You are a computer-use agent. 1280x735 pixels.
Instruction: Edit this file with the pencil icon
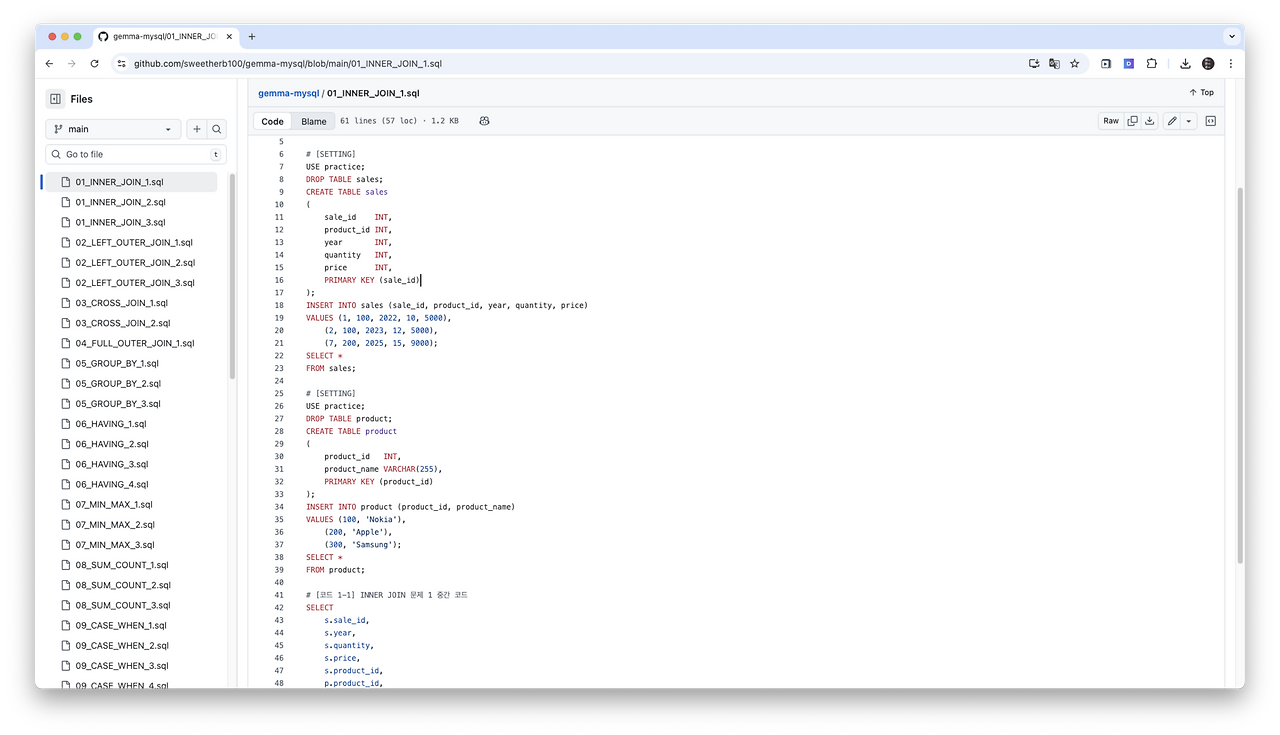click(x=1172, y=121)
